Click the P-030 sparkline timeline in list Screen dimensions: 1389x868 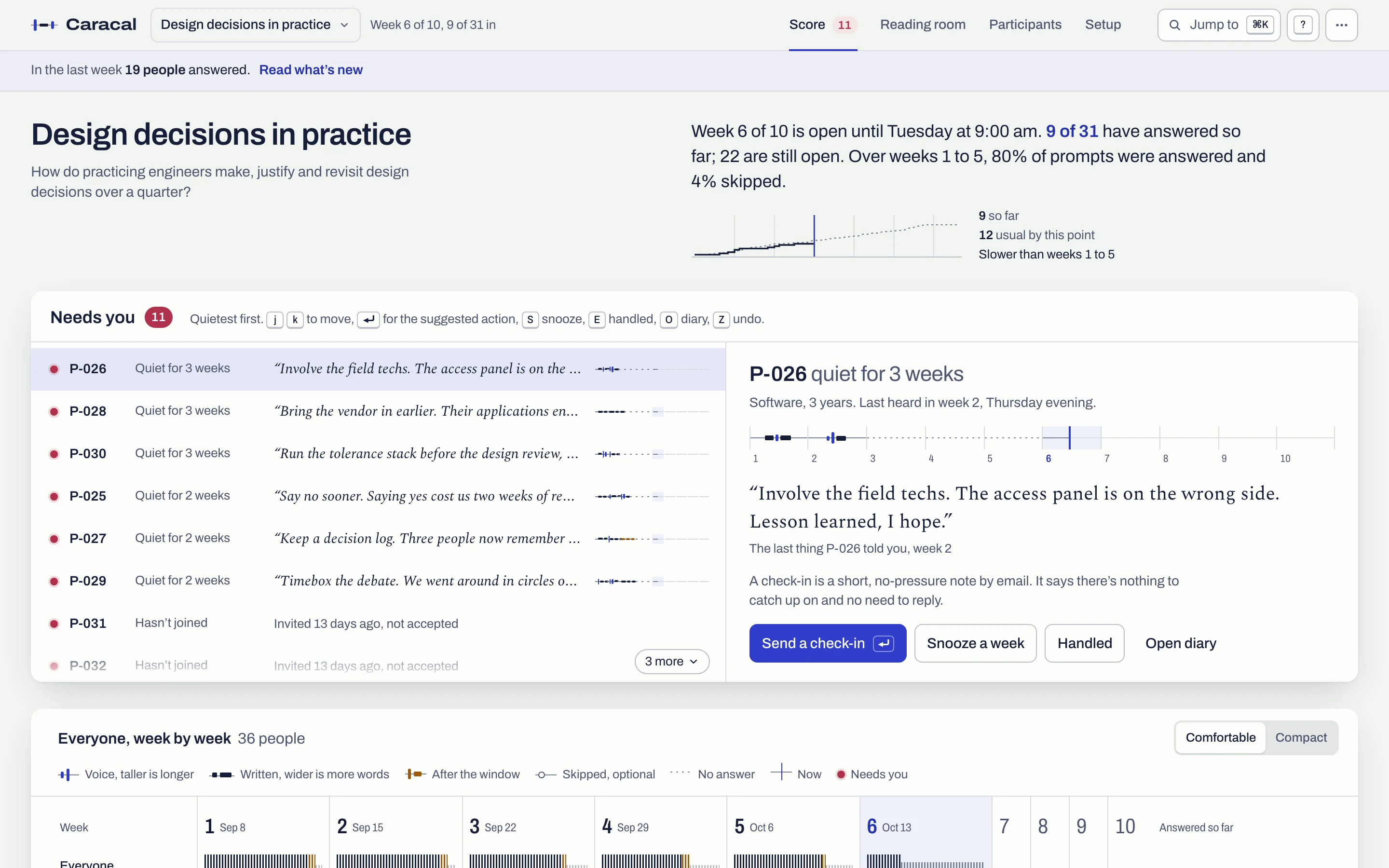pyautogui.click(x=652, y=454)
